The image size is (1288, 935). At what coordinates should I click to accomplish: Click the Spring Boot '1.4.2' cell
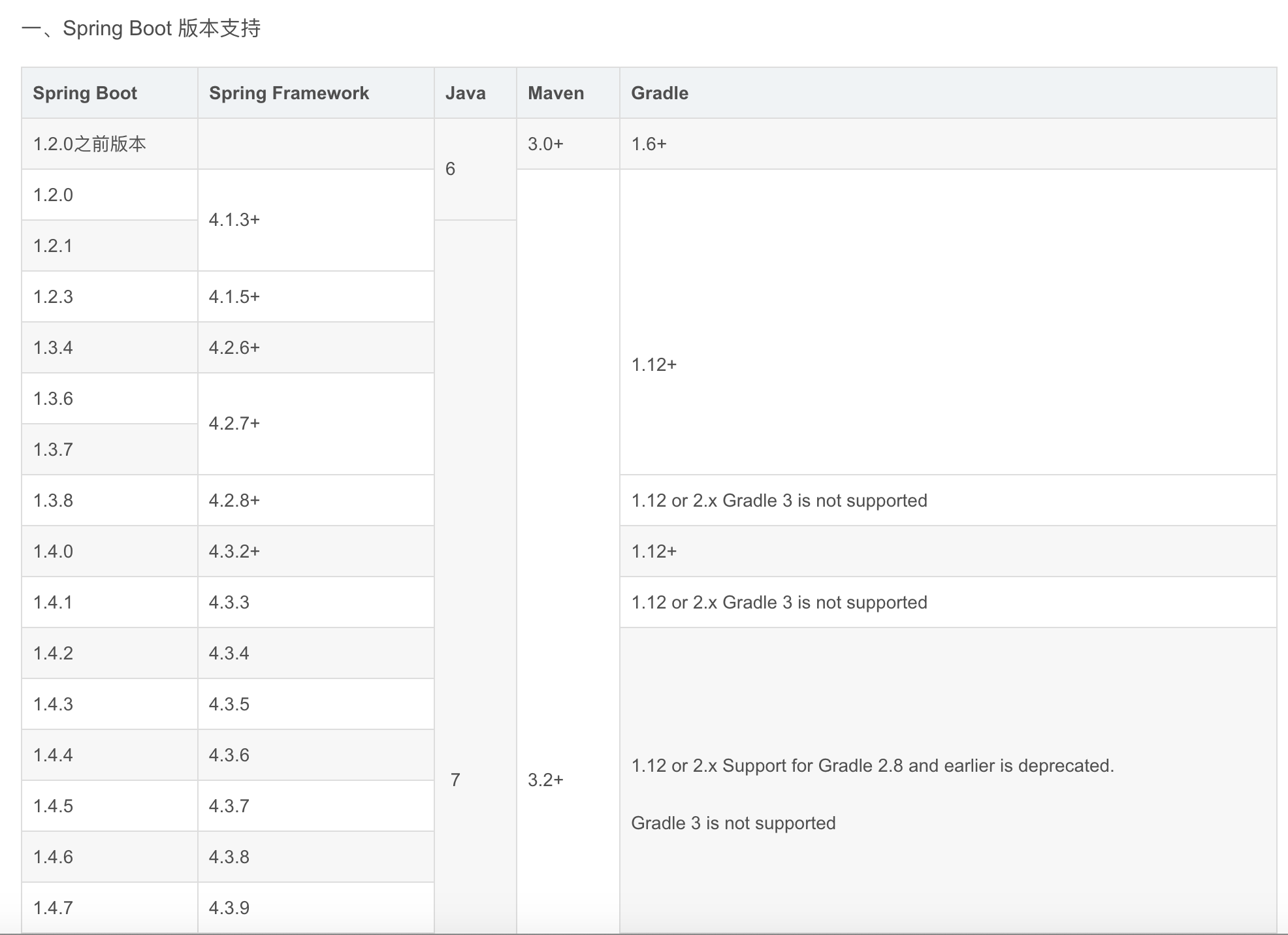[x=110, y=653]
